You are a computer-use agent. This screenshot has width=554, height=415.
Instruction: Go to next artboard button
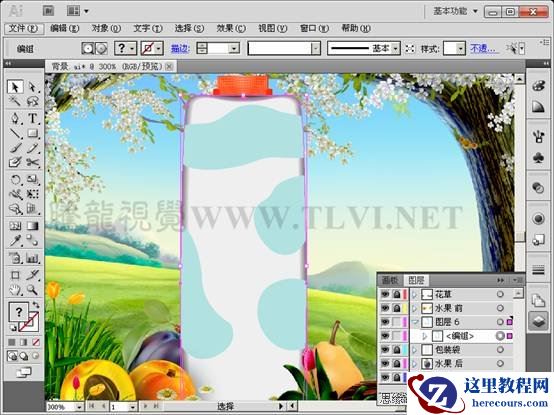146,407
